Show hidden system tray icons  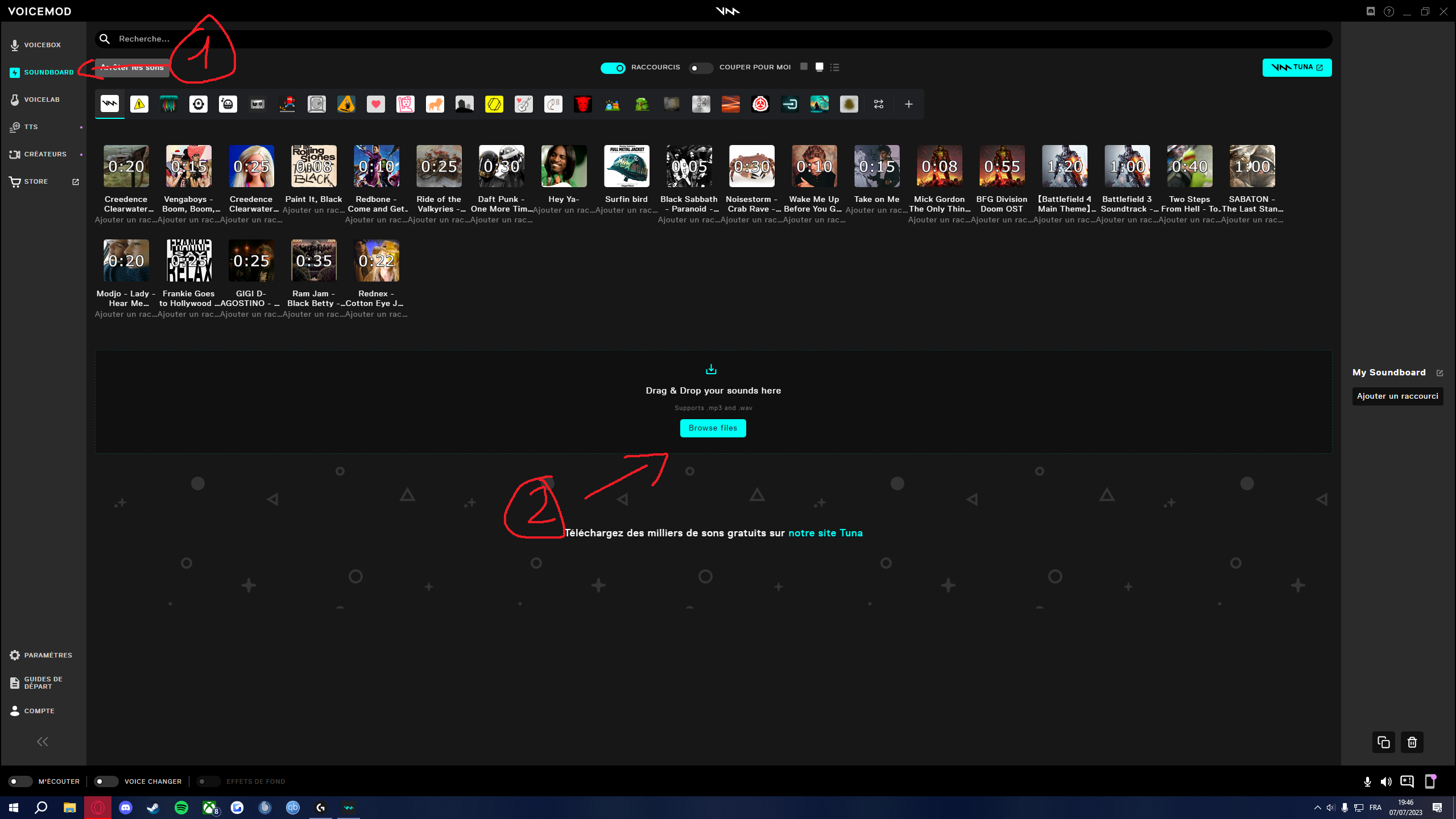tap(1317, 808)
